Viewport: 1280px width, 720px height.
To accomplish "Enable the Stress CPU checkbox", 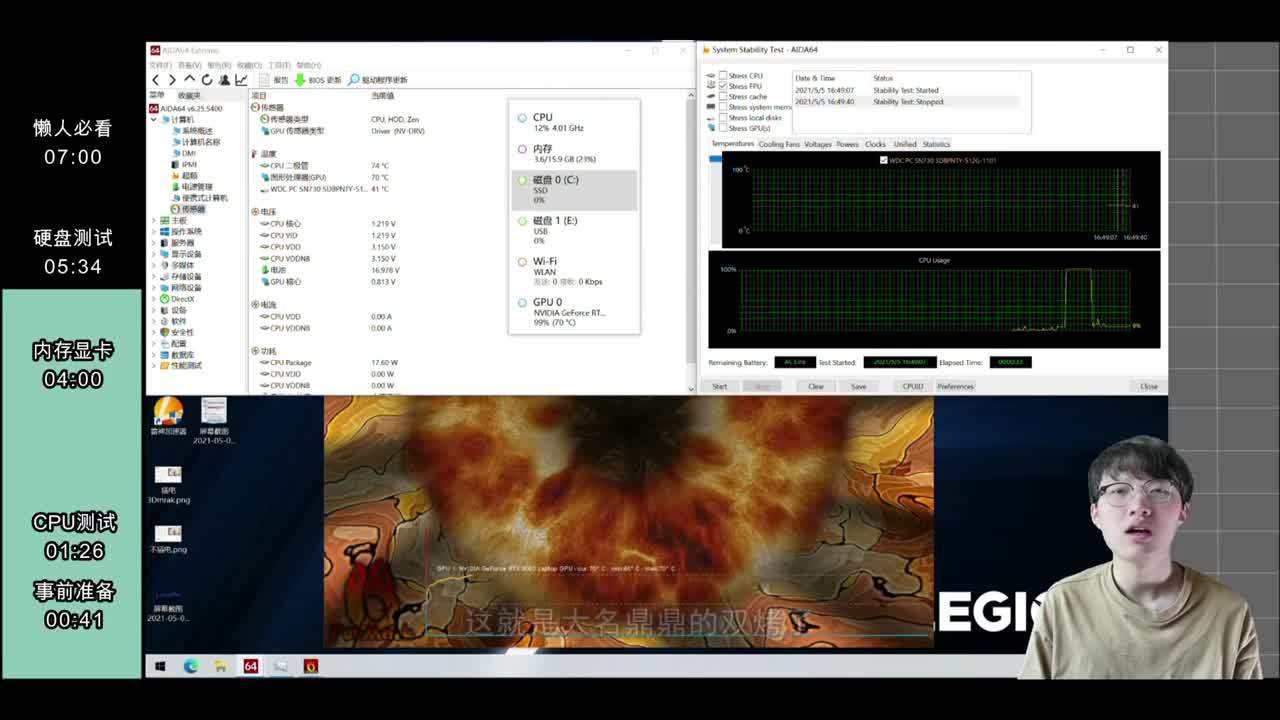I will tap(723, 76).
